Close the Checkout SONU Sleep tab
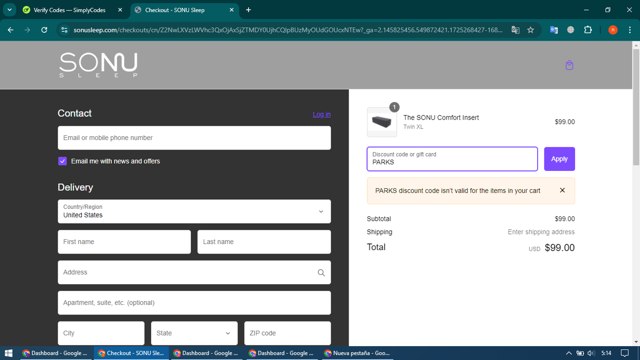The height and width of the screenshot is (360, 640). pyautogui.click(x=231, y=10)
